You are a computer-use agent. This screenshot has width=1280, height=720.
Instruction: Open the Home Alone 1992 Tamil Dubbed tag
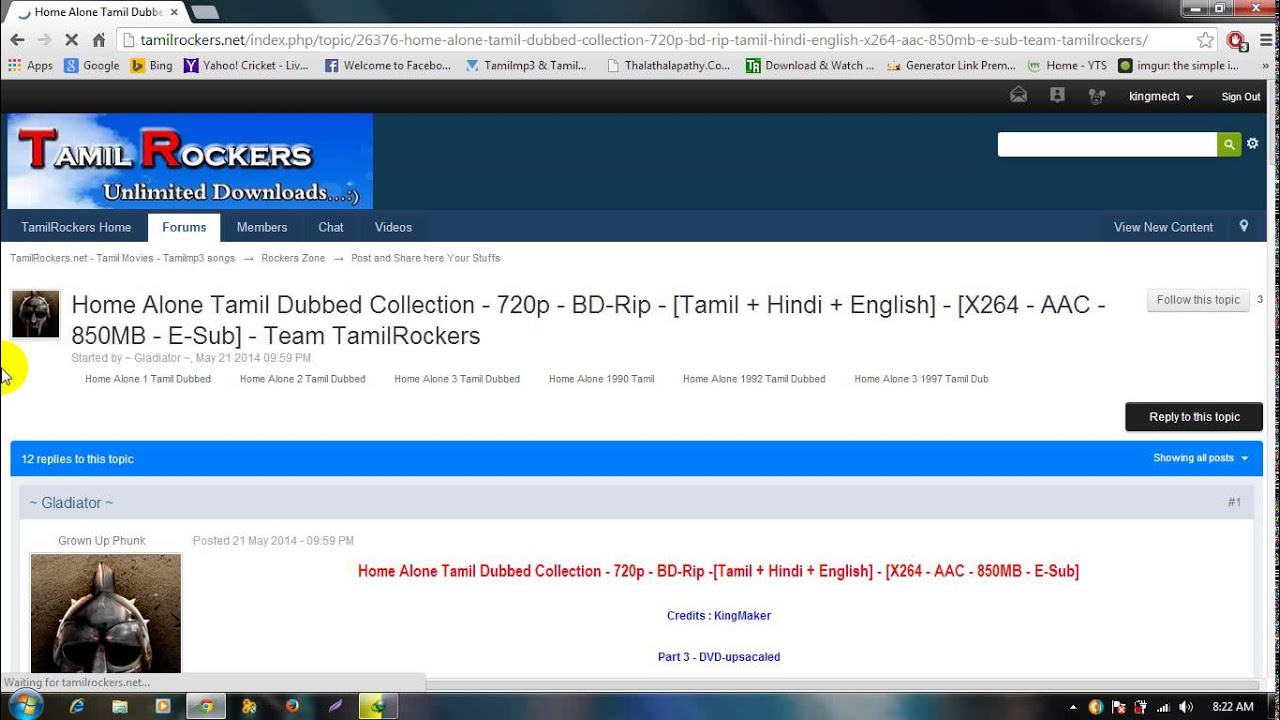tap(754, 379)
